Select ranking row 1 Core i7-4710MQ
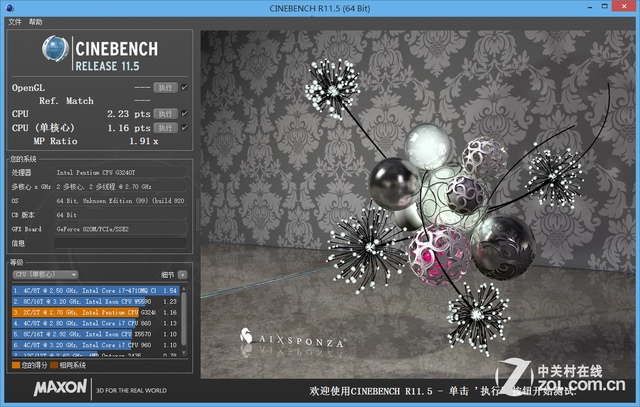The width and height of the screenshot is (640, 407). (96, 291)
